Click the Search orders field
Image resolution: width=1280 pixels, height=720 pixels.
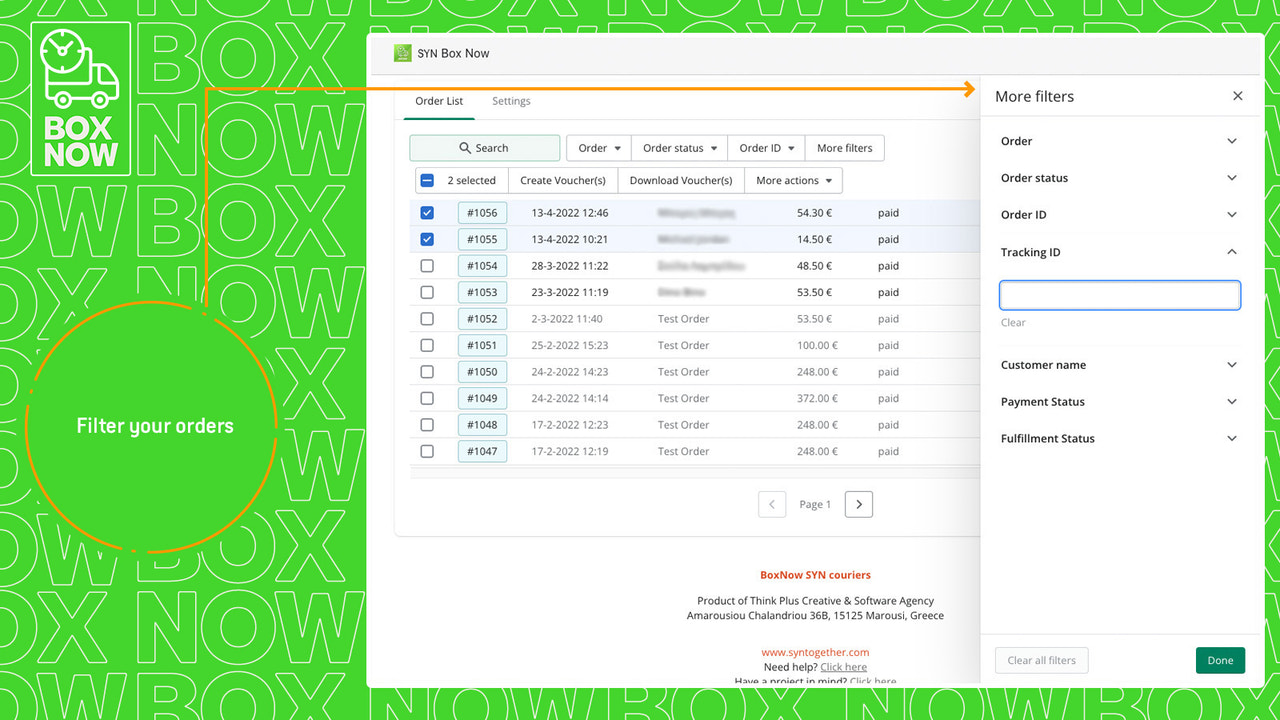click(485, 148)
